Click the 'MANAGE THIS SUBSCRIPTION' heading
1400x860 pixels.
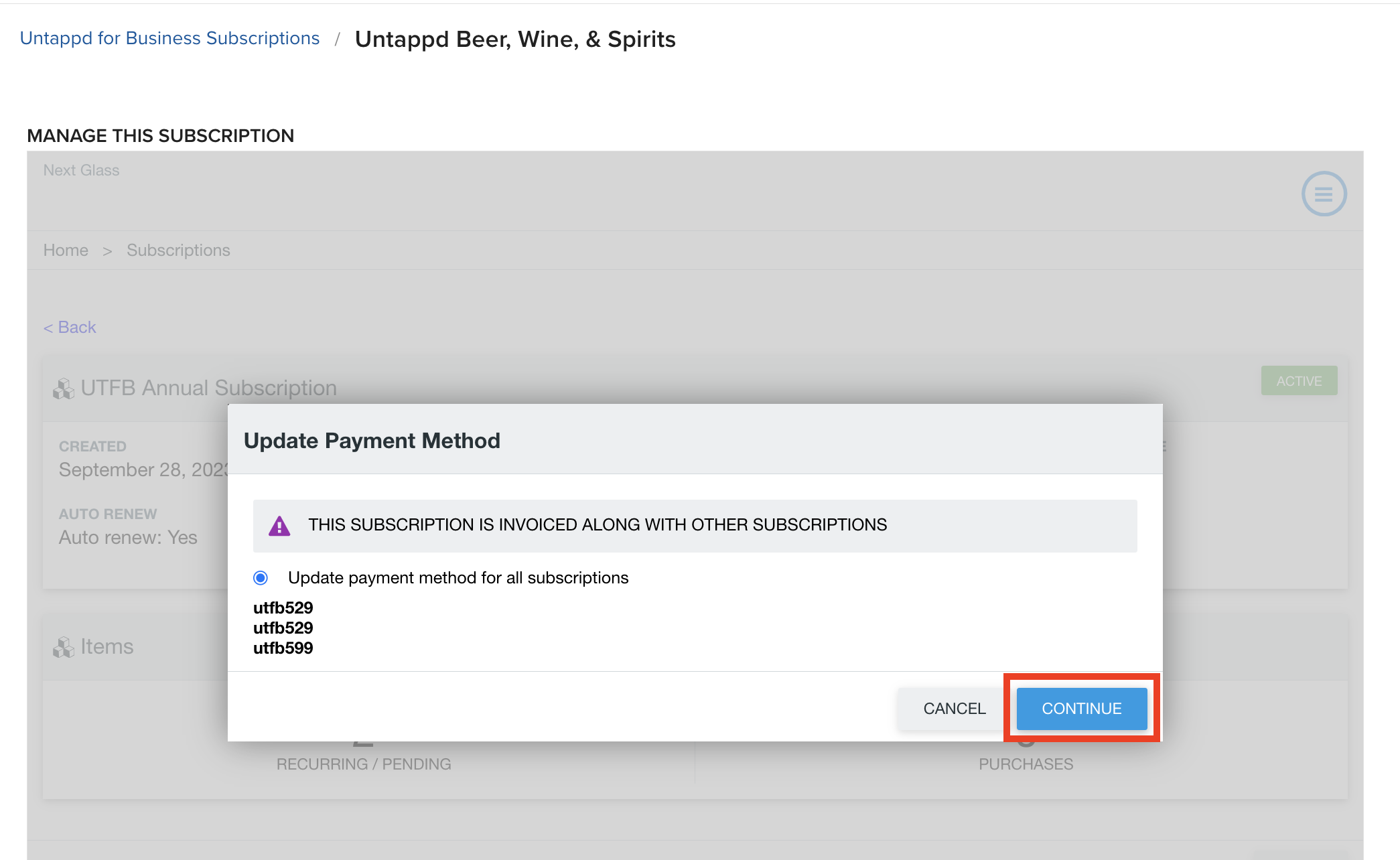point(161,135)
